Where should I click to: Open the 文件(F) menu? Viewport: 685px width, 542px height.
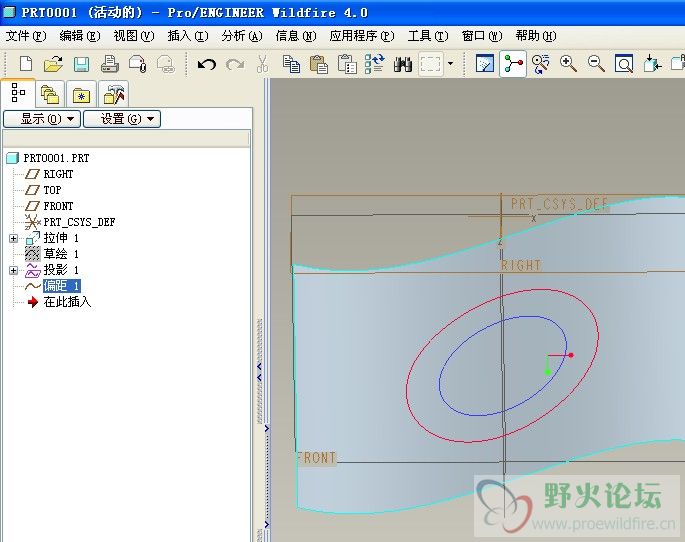26,36
